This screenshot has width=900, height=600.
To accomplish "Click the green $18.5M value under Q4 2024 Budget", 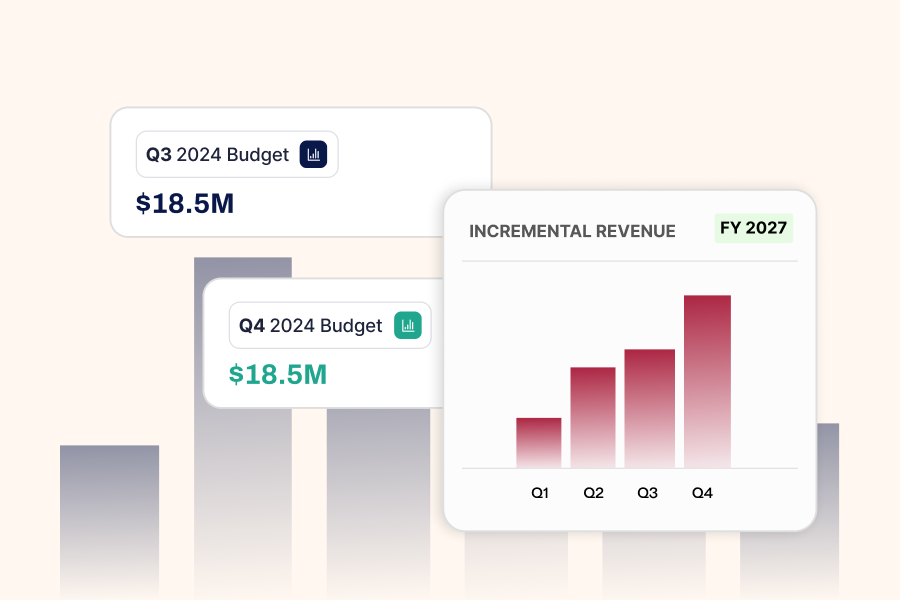I will (x=278, y=374).
